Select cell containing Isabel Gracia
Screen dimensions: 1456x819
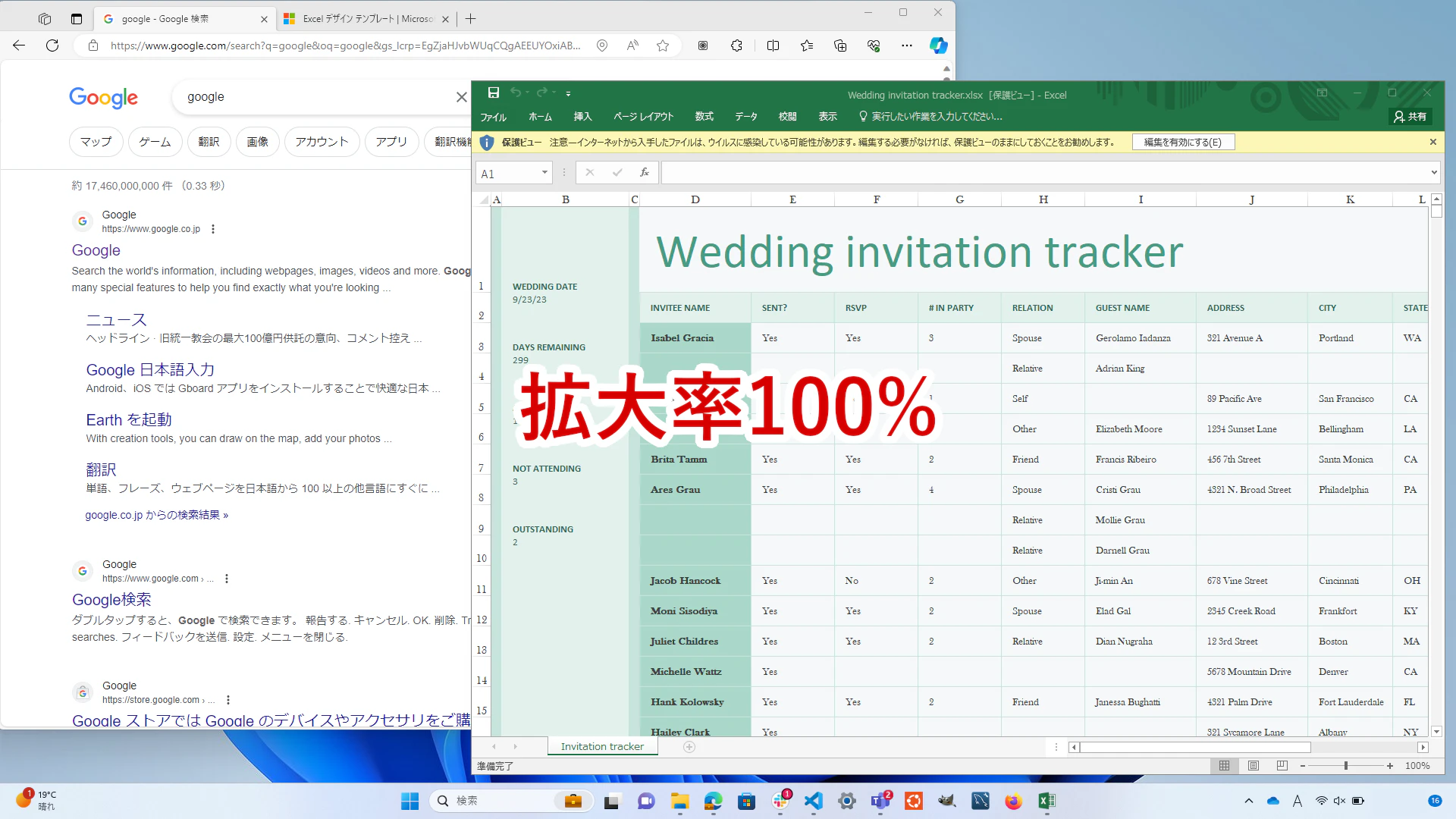tap(695, 338)
